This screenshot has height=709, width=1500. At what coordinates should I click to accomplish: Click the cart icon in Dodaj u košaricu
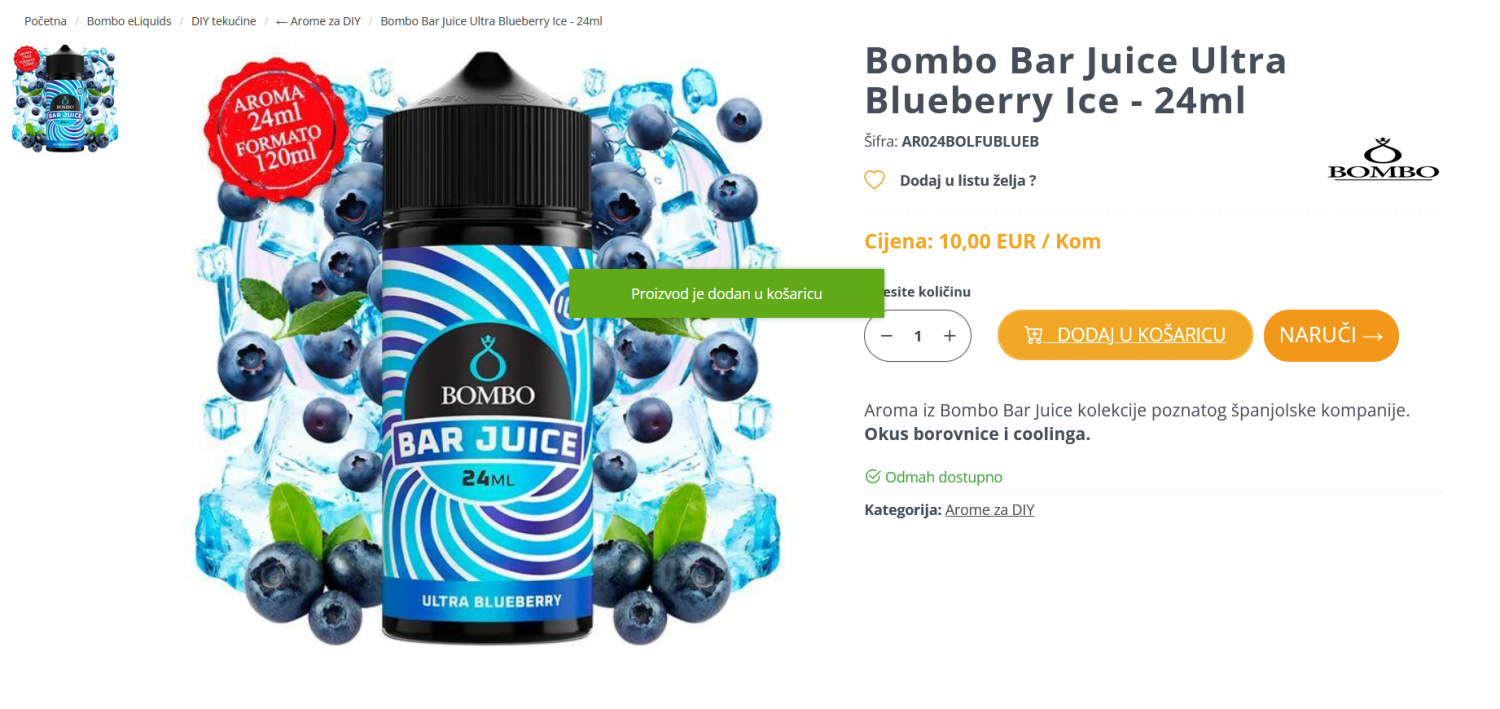coord(1034,335)
